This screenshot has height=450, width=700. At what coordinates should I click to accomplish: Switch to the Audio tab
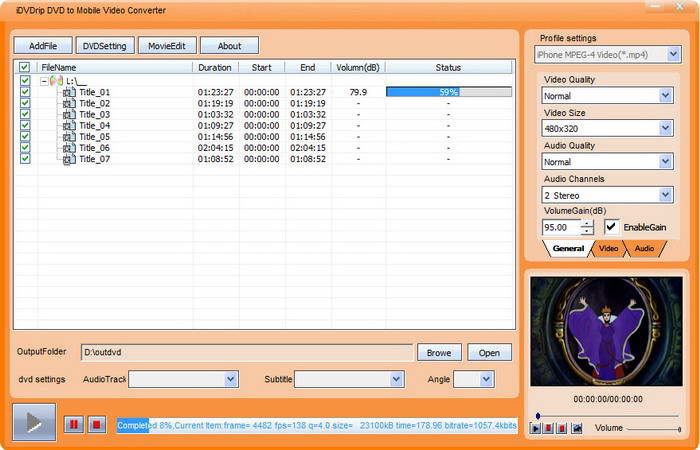[644, 249]
